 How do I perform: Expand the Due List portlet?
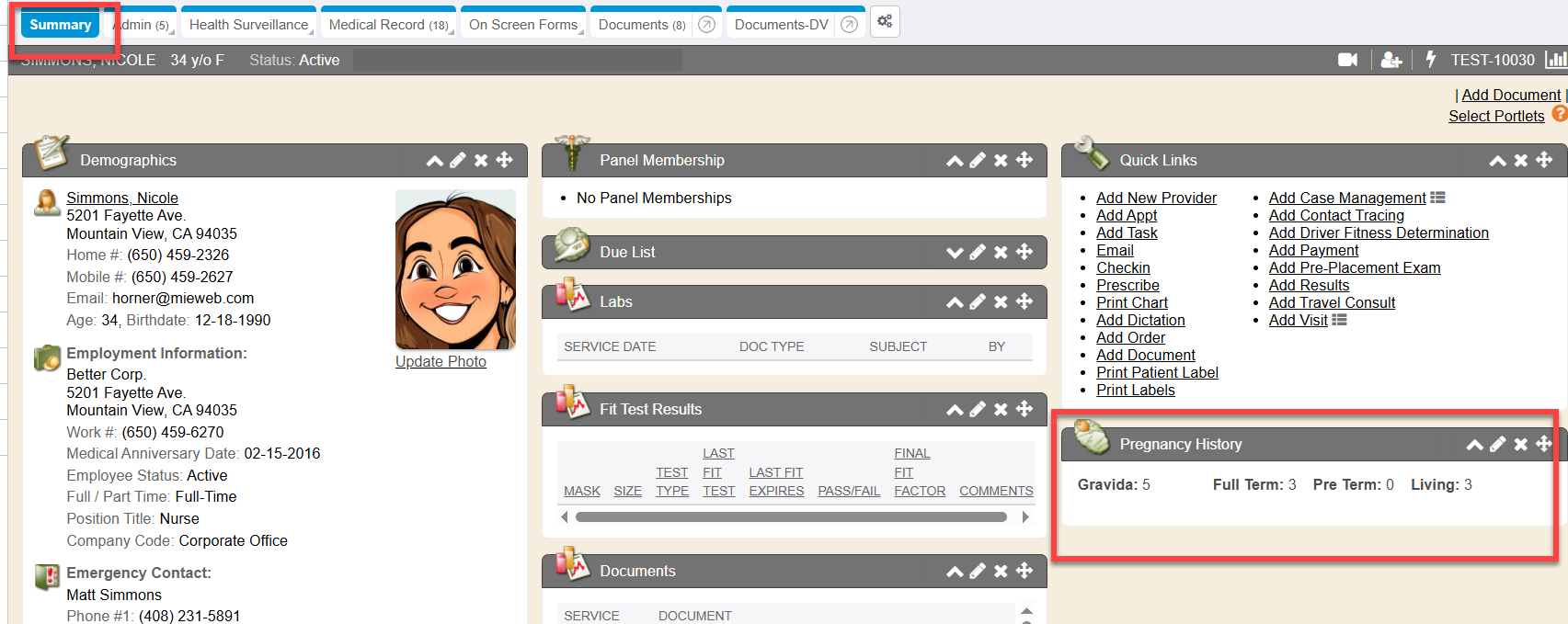tap(955, 252)
